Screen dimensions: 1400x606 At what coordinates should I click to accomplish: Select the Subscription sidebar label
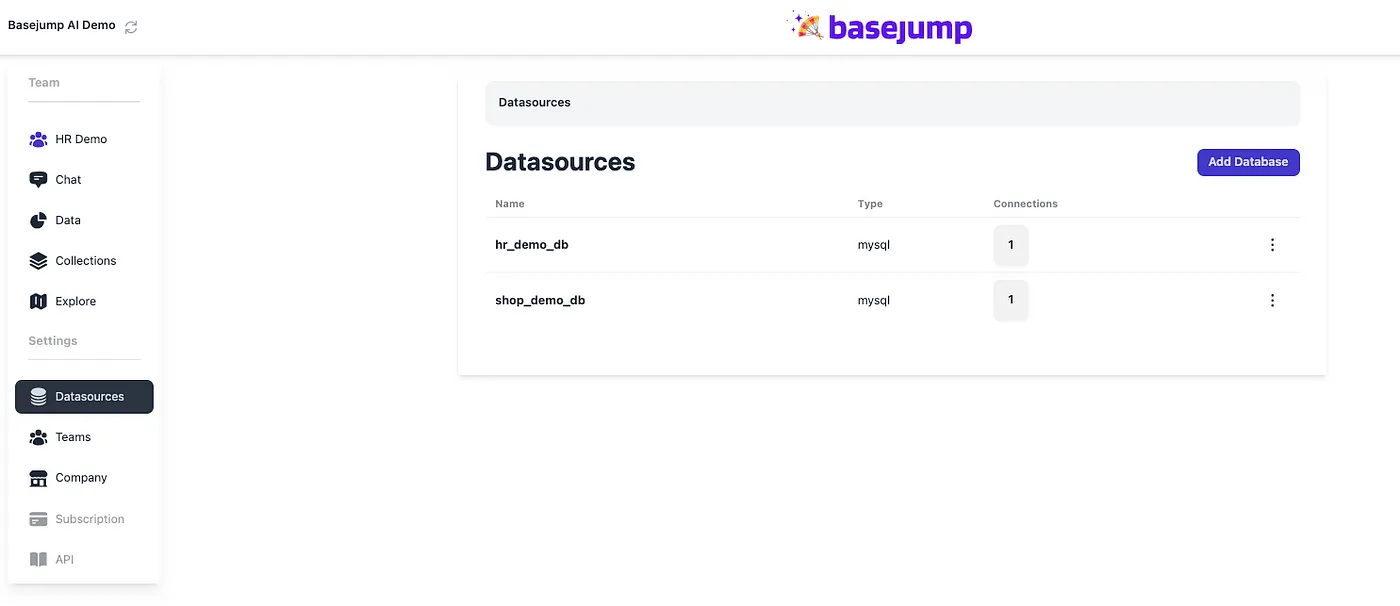point(90,519)
